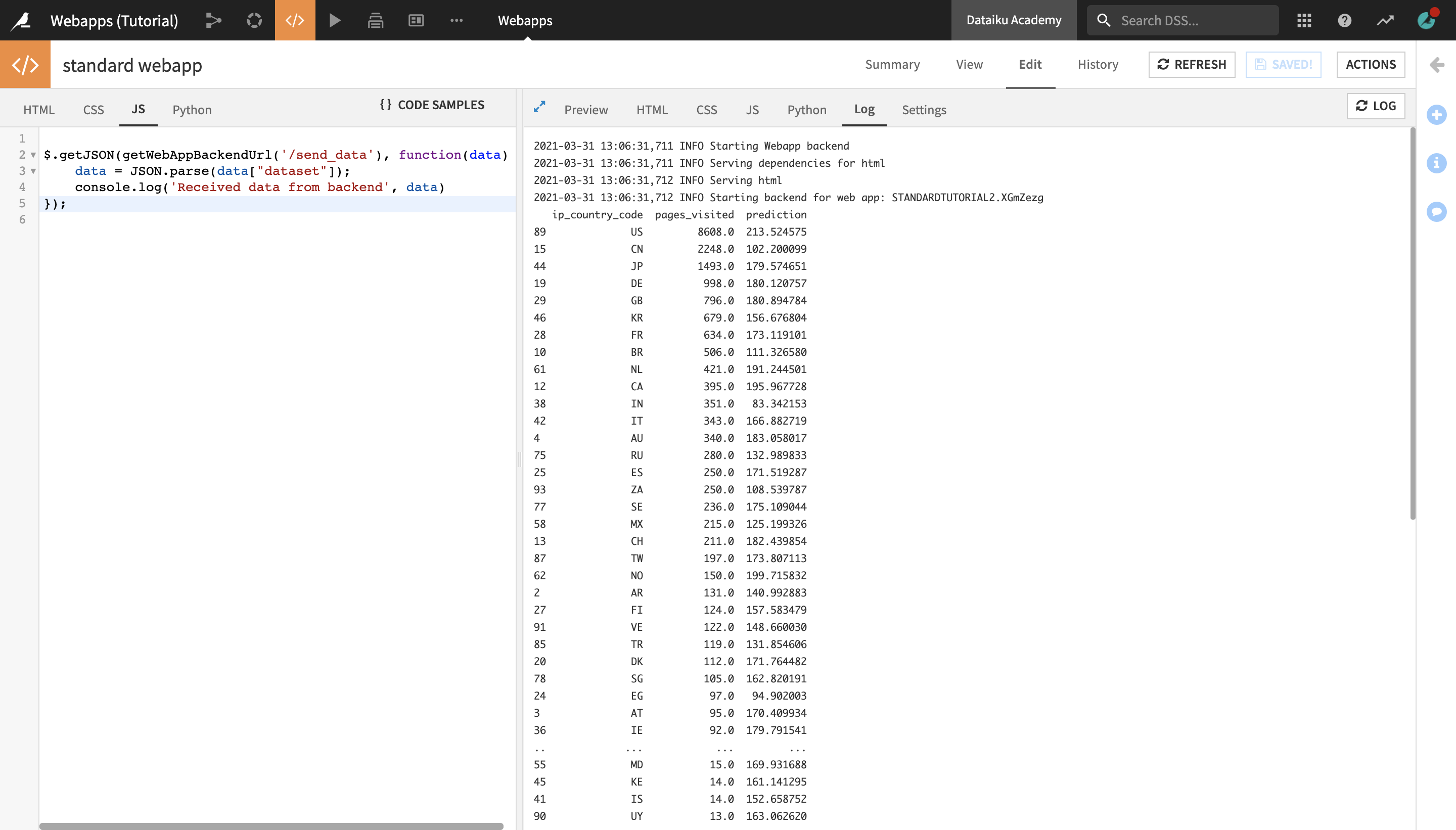The image size is (1456, 830).
Task: Select the Summary view tab
Action: click(x=893, y=64)
